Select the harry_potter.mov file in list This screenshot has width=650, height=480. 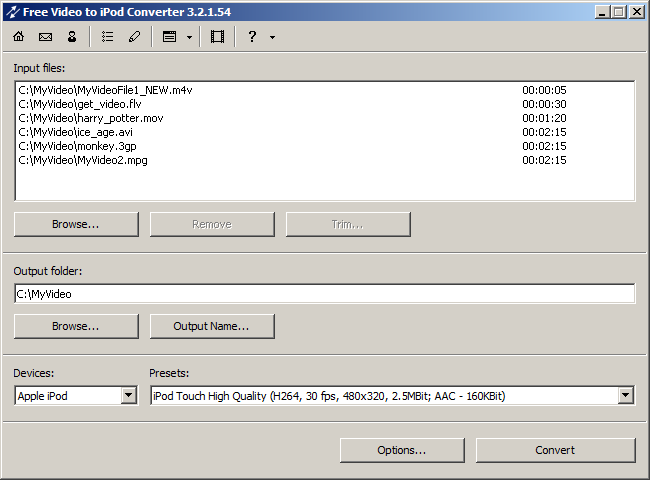[91, 118]
